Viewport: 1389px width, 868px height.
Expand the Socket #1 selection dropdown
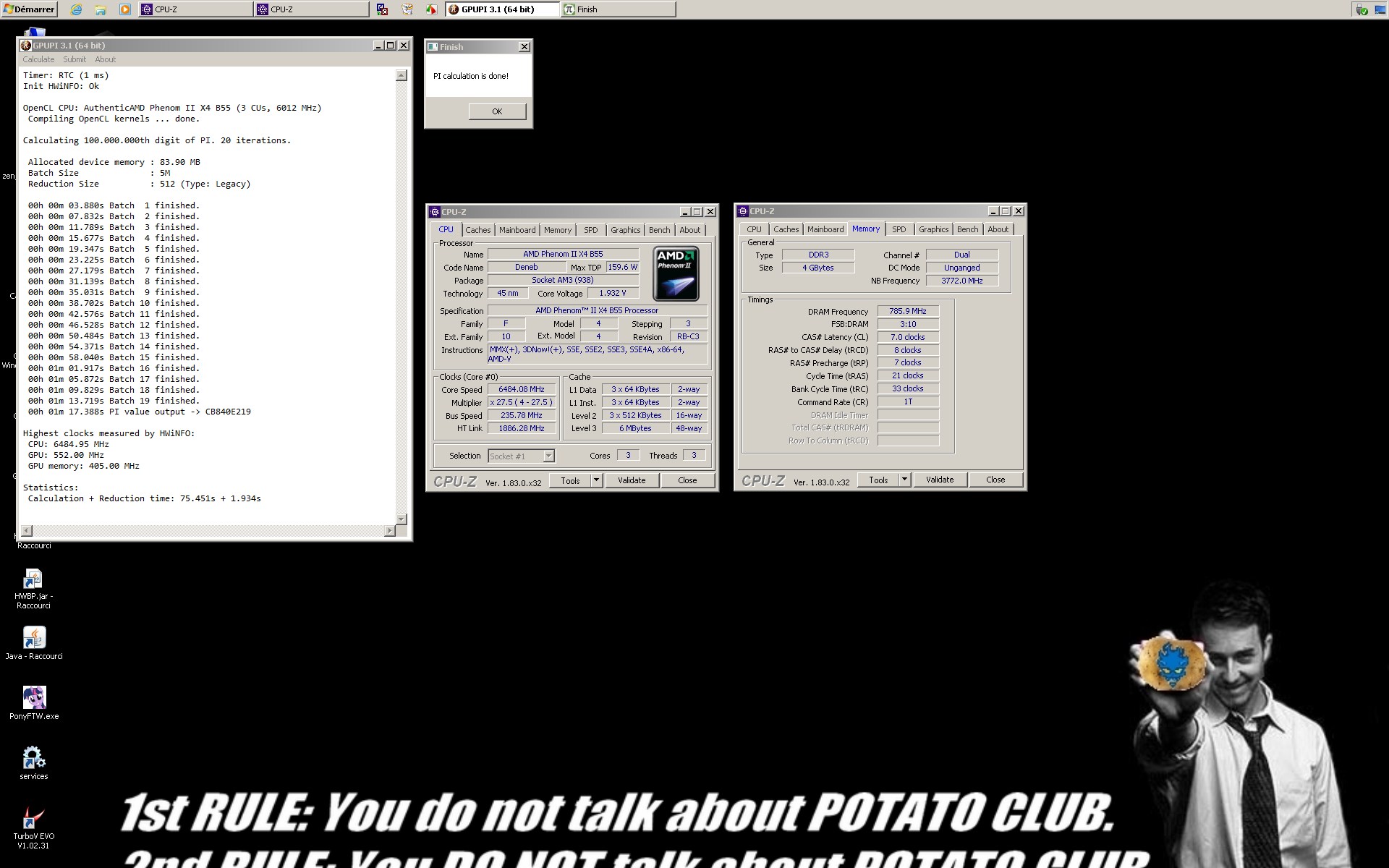pos(548,456)
